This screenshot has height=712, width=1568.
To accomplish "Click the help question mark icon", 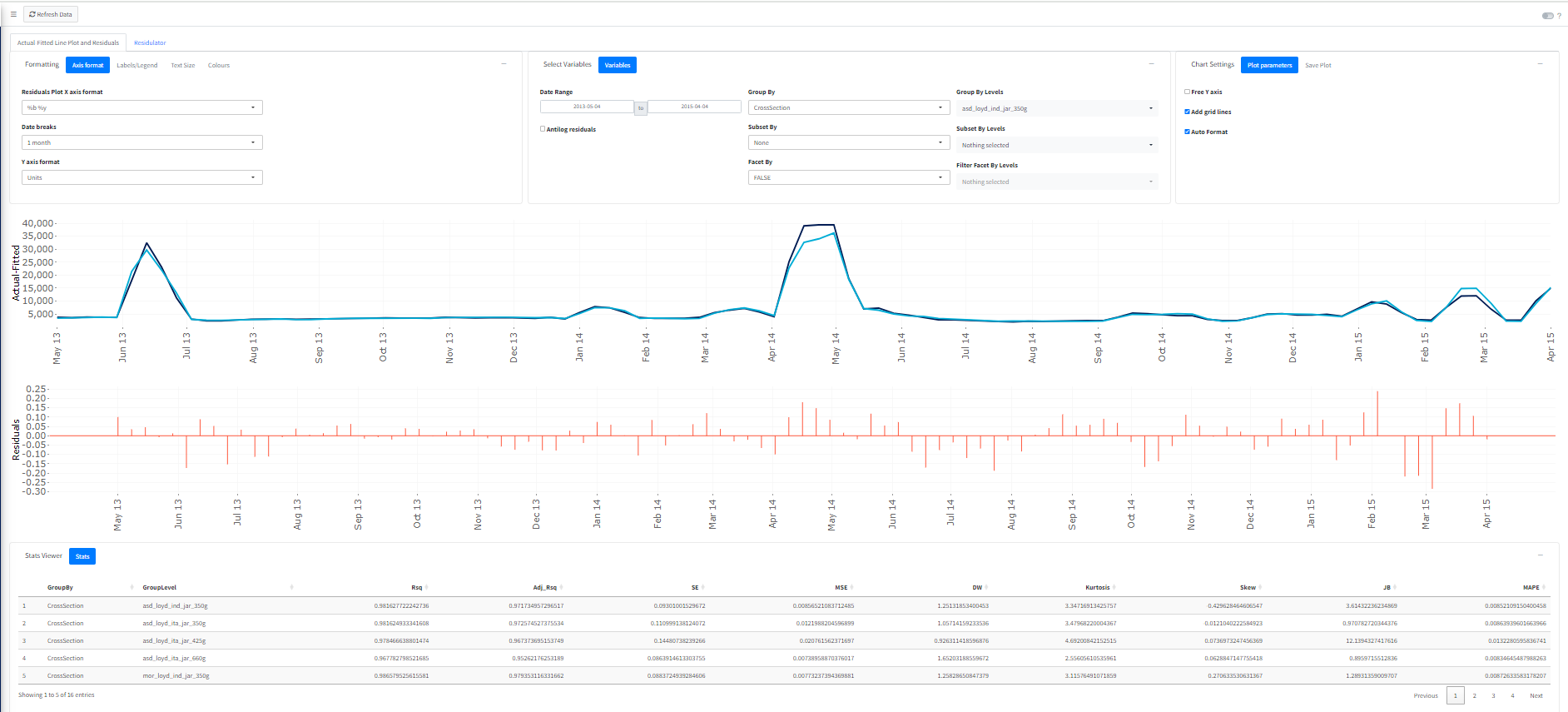I will 1559,16.
